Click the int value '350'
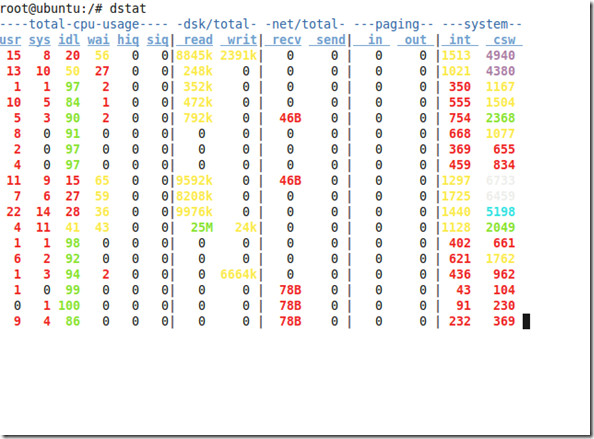594x439 pixels. pos(460,87)
